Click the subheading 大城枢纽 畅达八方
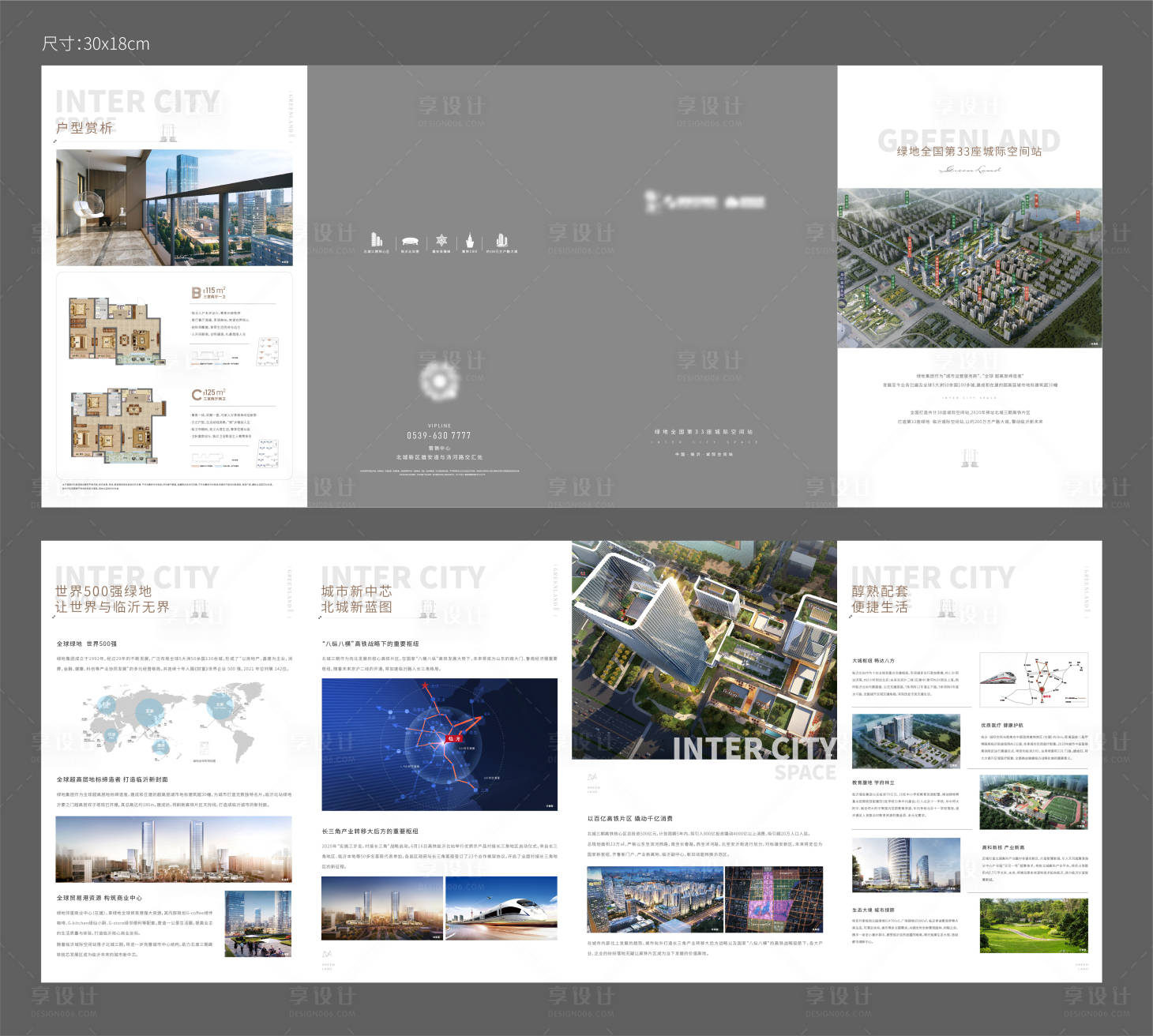Screen dimensions: 1153x1036 (x=873, y=660)
